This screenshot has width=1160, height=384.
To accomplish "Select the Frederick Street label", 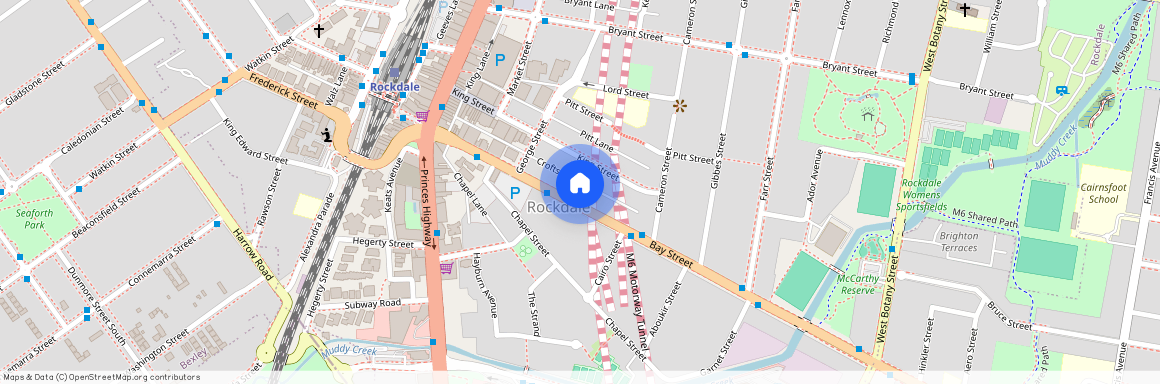I will click(x=283, y=91).
